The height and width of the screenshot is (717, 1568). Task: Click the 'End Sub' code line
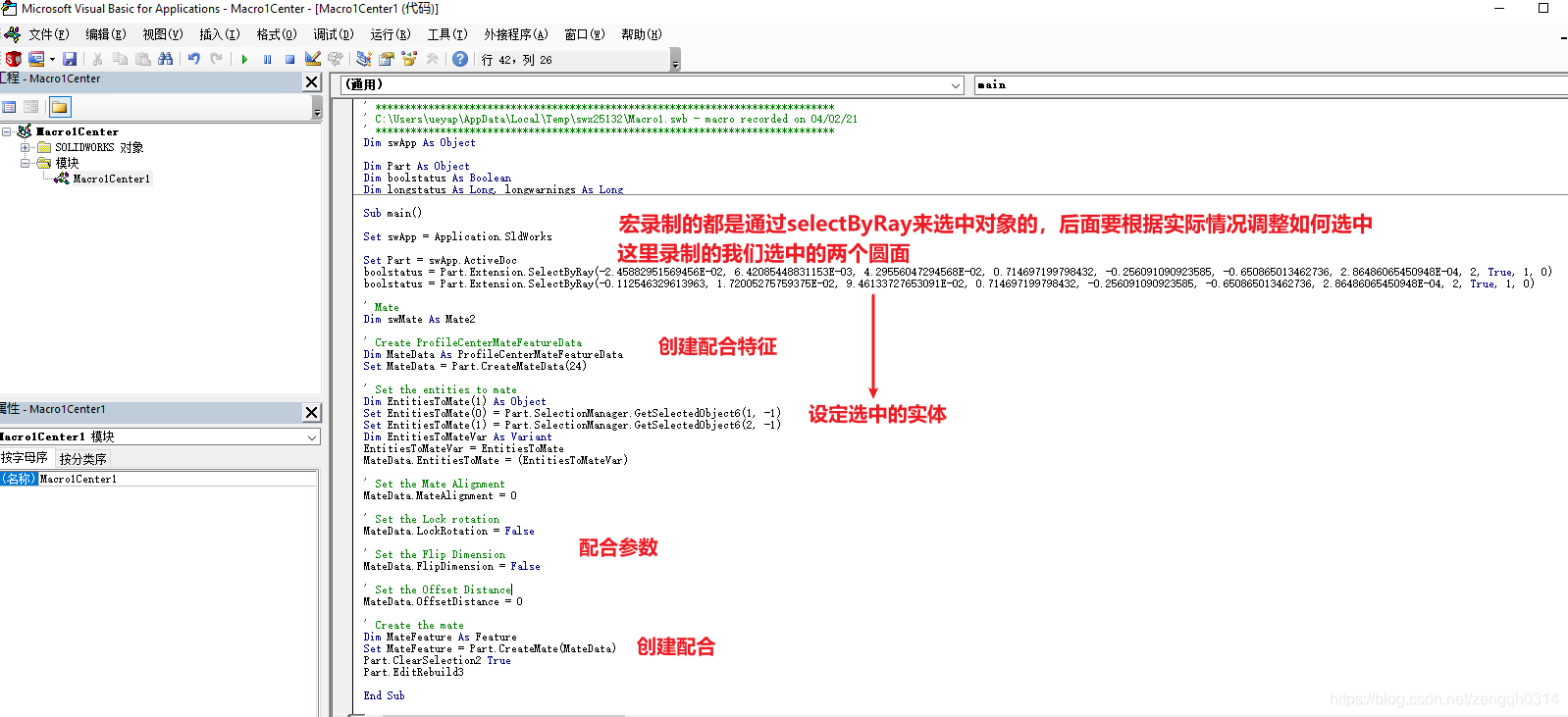coord(384,695)
